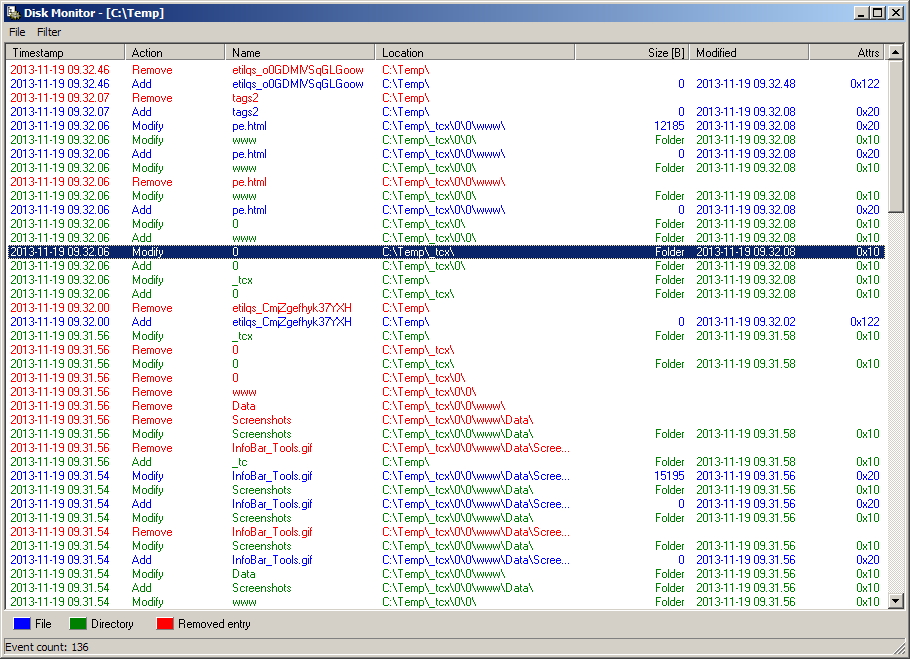Select the pe.html row with size 12185

tap(446, 126)
